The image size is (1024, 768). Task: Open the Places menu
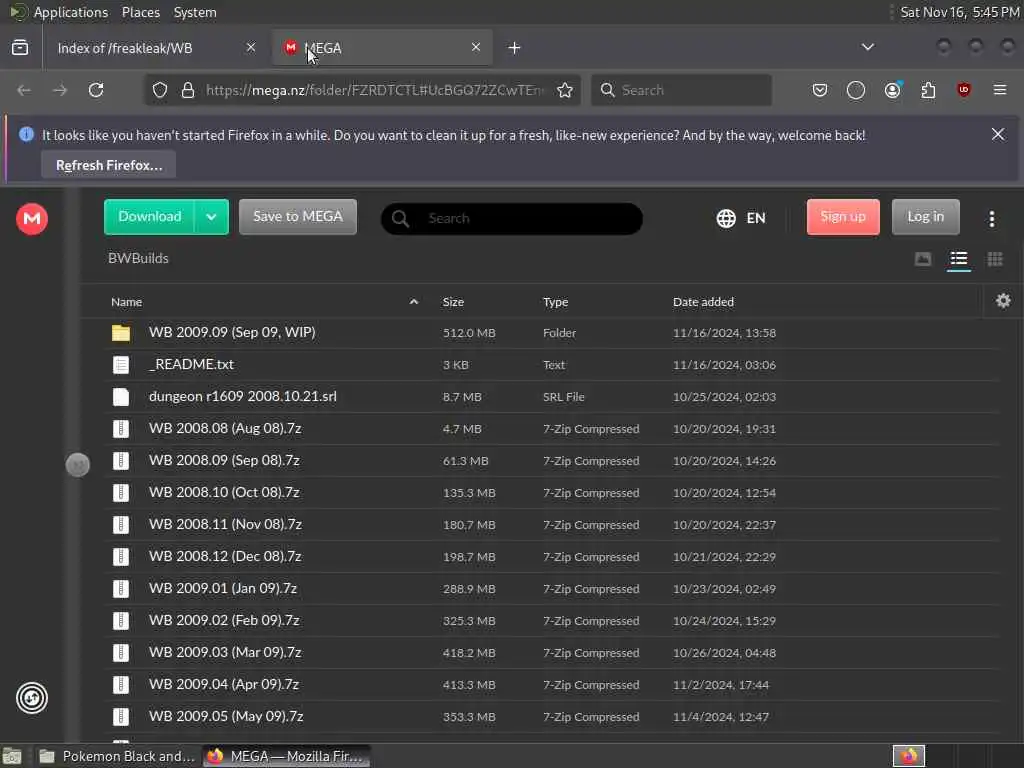tap(140, 12)
